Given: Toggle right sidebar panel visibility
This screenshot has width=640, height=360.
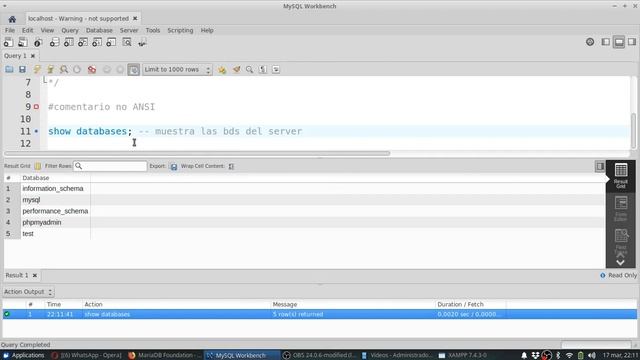Looking at the screenshot, I should 632,42.
